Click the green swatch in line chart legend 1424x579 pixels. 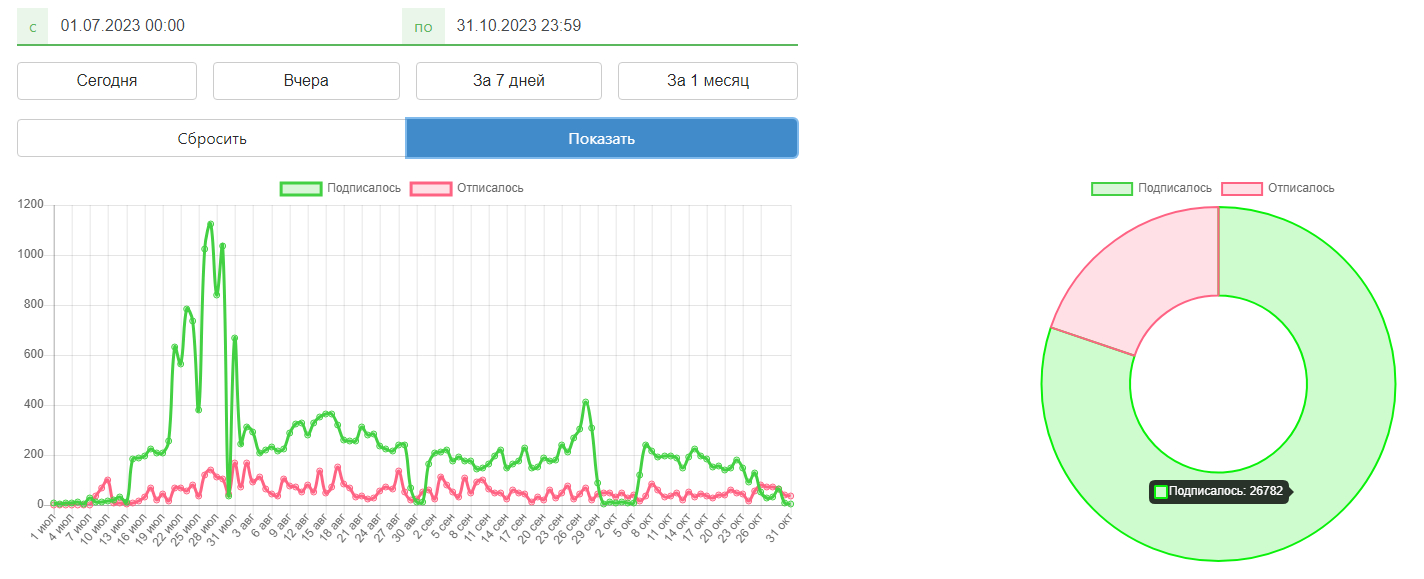pos(301,188)
